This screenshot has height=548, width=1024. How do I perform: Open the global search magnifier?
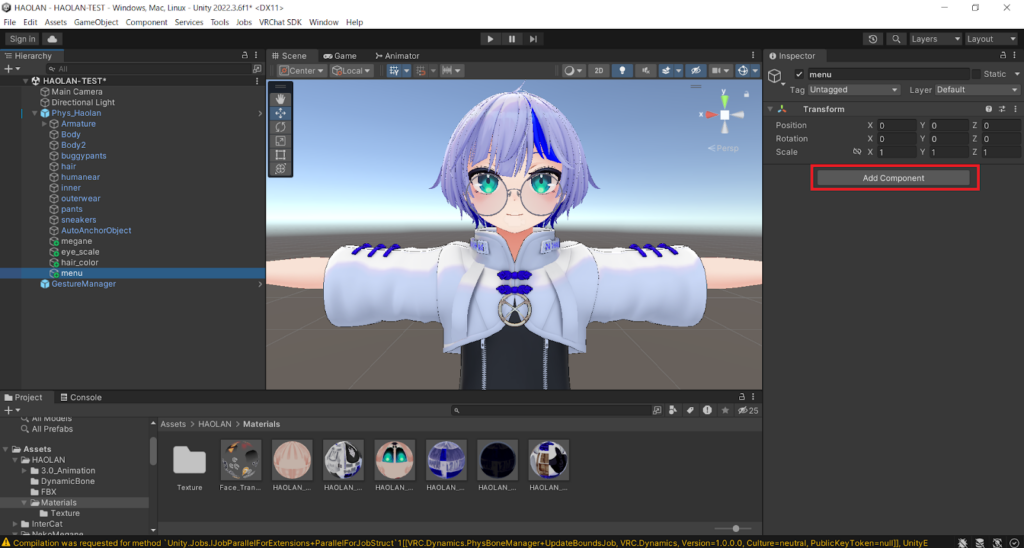point(897,39)
